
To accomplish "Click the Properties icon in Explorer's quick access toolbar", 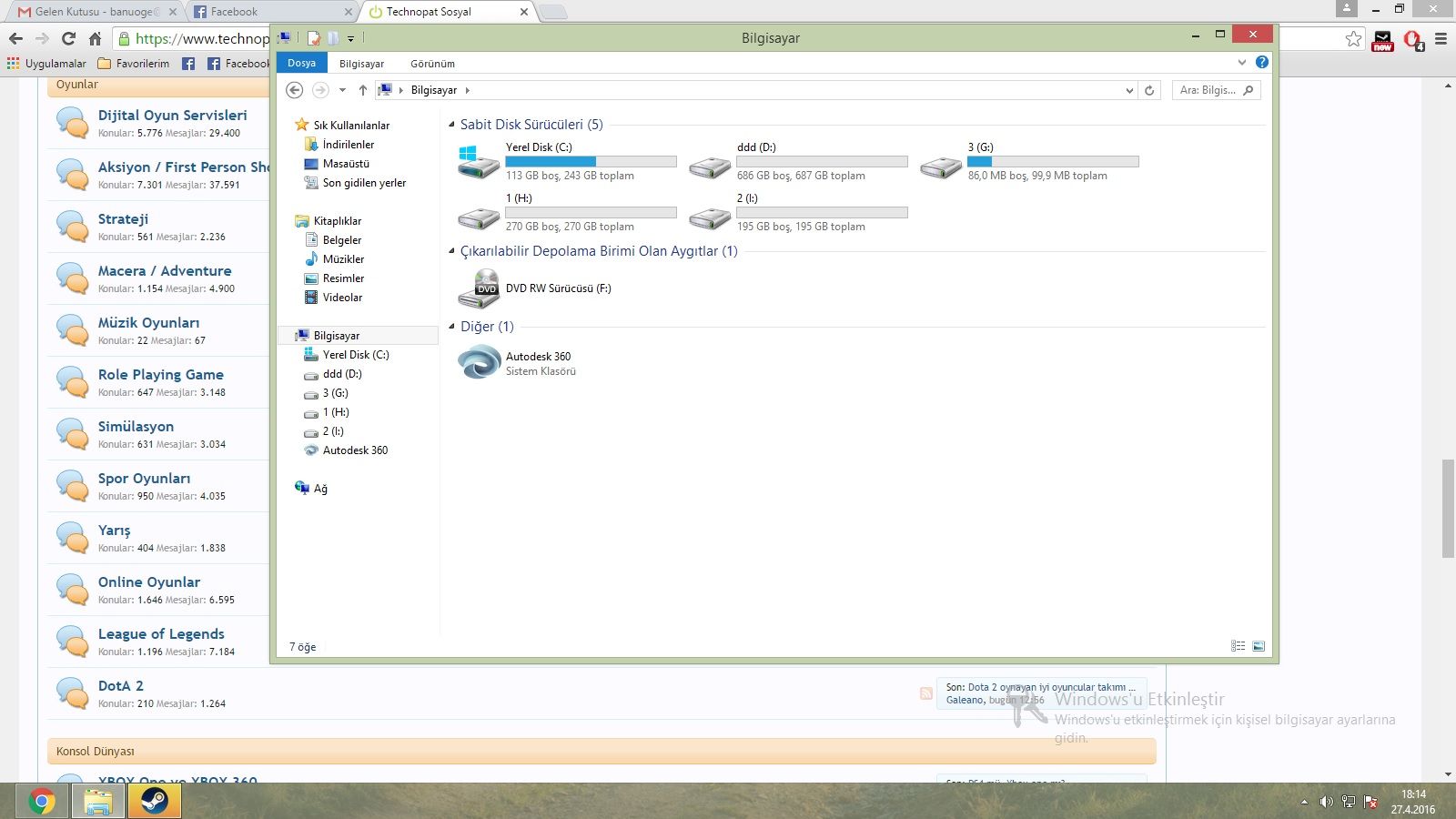I will pos(314,38).
